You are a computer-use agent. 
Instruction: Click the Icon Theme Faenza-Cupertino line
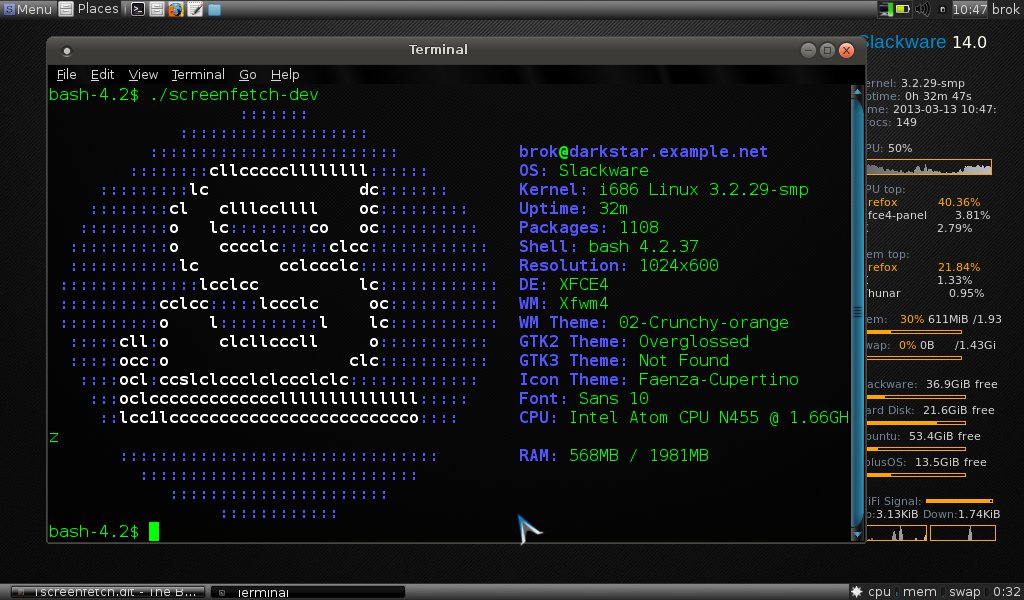click(x=658, y=379)
